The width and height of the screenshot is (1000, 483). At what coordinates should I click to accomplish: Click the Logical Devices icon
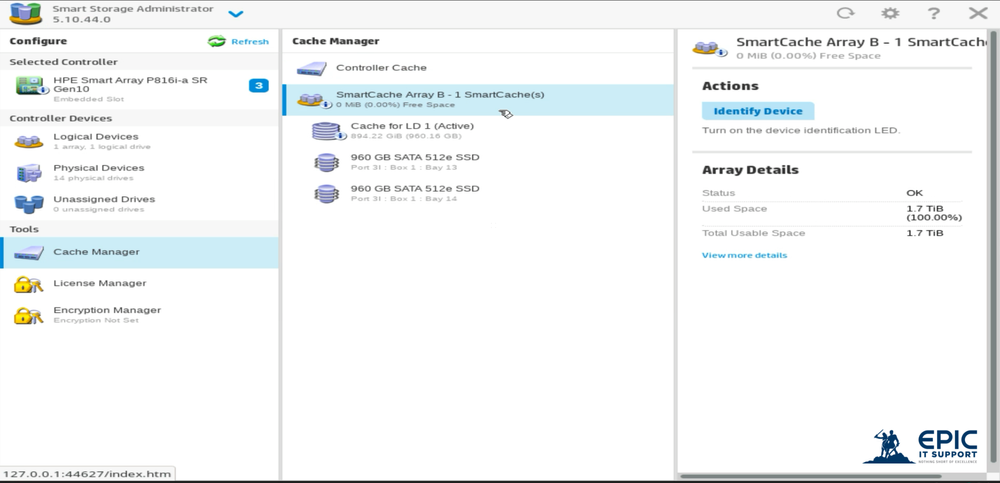(29, 141)
